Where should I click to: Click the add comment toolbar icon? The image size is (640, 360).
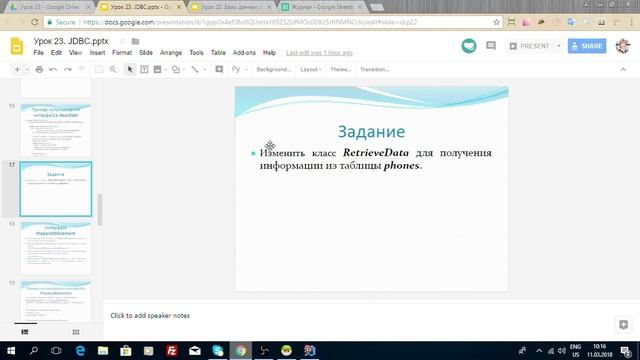219,69
